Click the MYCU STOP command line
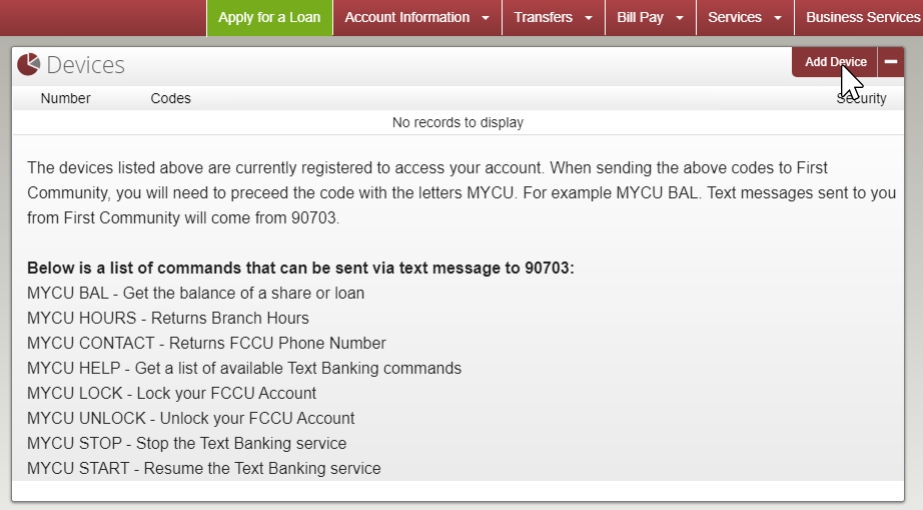Viewport: 923px width, 510px height. coord(187,443)
